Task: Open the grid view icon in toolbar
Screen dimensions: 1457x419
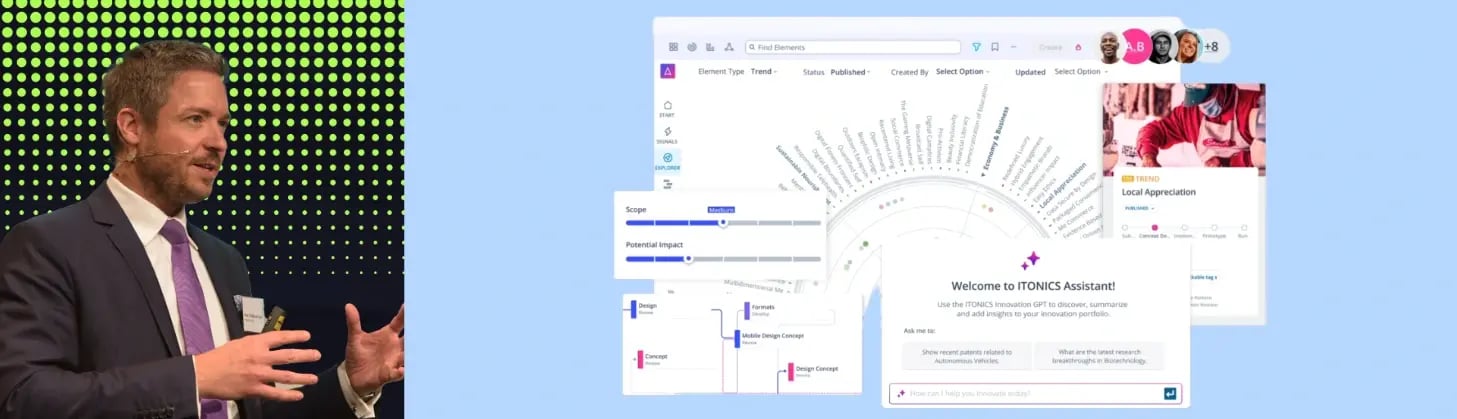Action: tap(673, 47)
